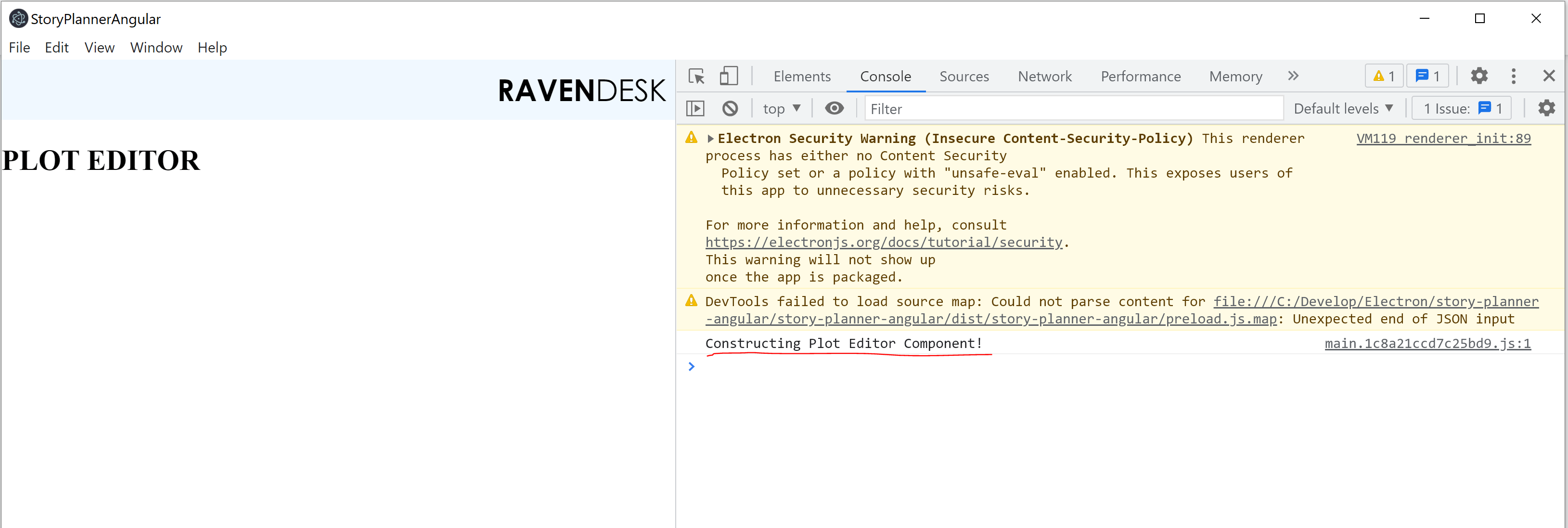Click the yellow warnings counter badge

click(1384, 76)
